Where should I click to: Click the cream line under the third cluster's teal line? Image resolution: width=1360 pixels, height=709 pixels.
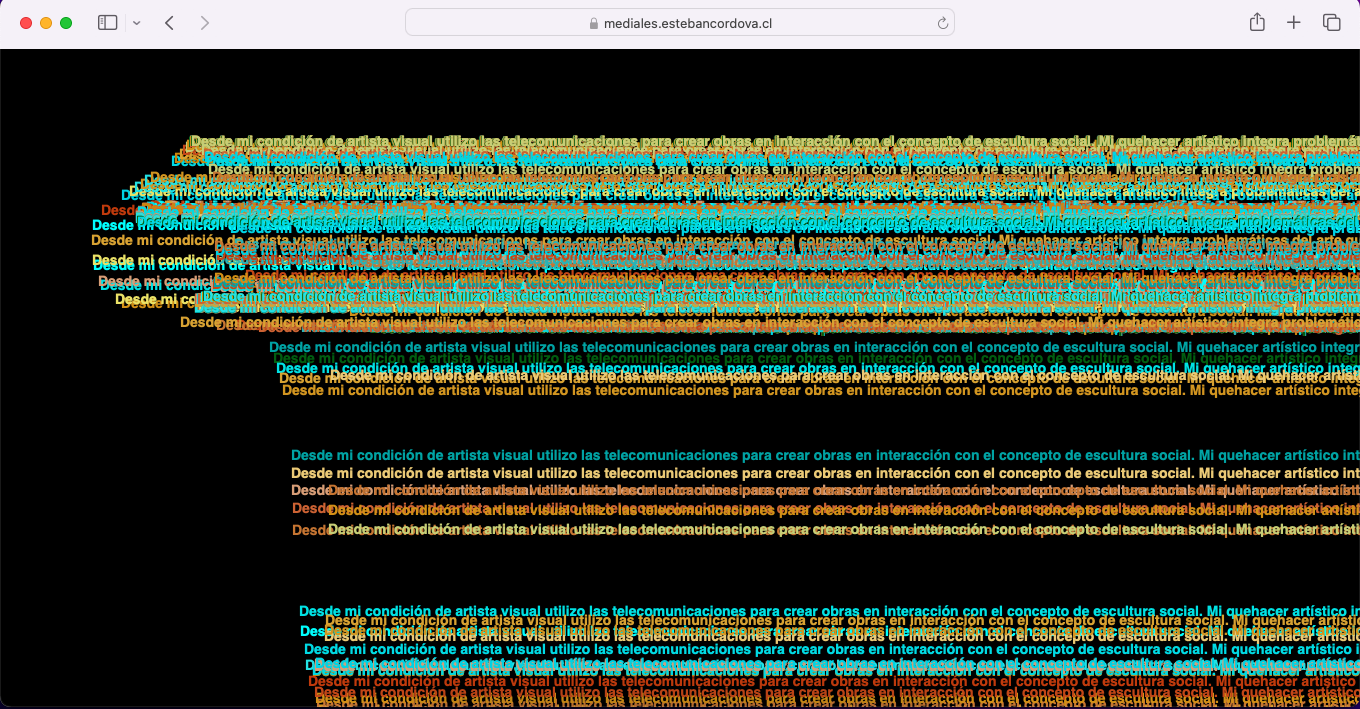click(825, 472)
